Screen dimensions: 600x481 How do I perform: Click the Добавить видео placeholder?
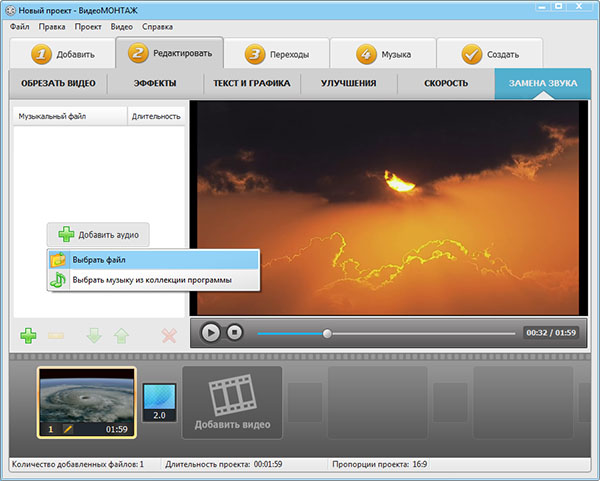(x=232, y=403)
